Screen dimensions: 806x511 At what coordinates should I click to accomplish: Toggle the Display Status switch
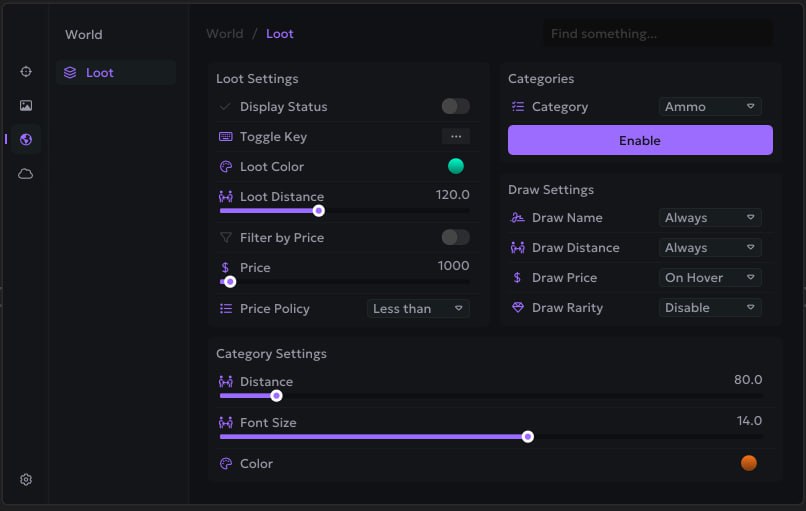(455, 106)
